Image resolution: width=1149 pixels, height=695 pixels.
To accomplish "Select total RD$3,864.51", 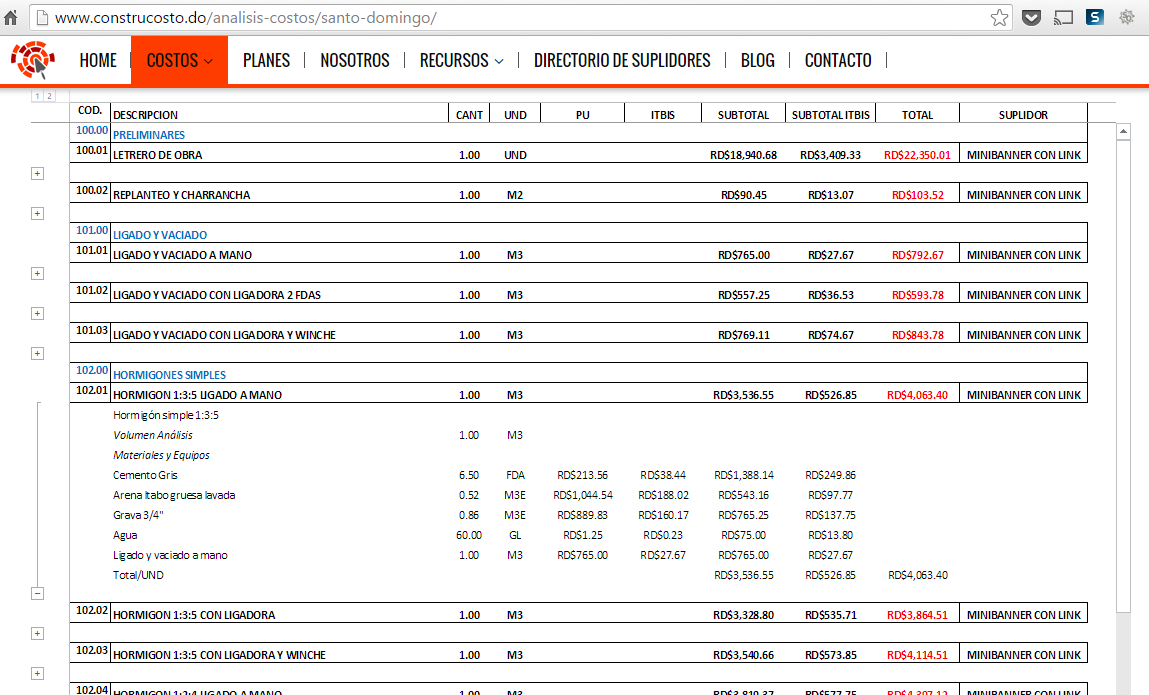I will pos(917,615).
